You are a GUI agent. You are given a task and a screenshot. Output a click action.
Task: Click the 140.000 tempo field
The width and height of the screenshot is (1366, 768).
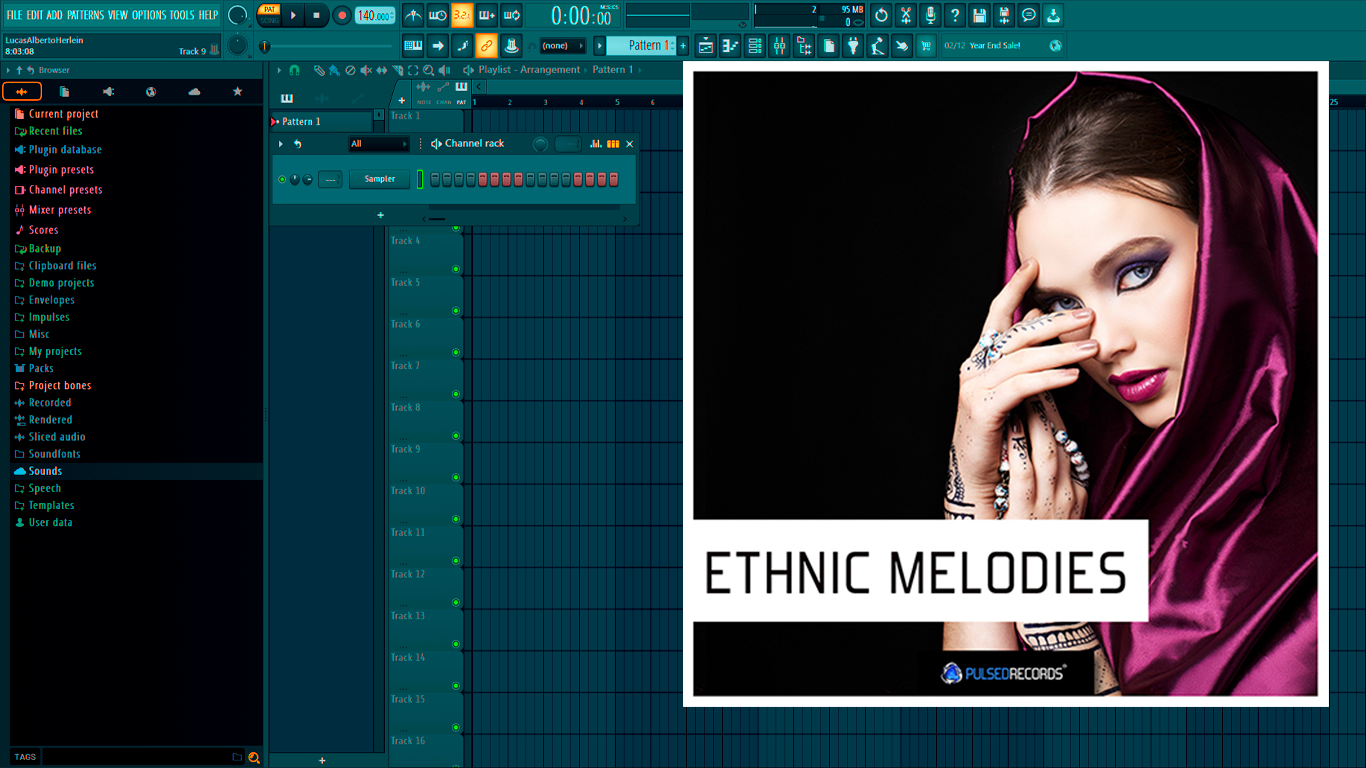[x=376, y=15]
